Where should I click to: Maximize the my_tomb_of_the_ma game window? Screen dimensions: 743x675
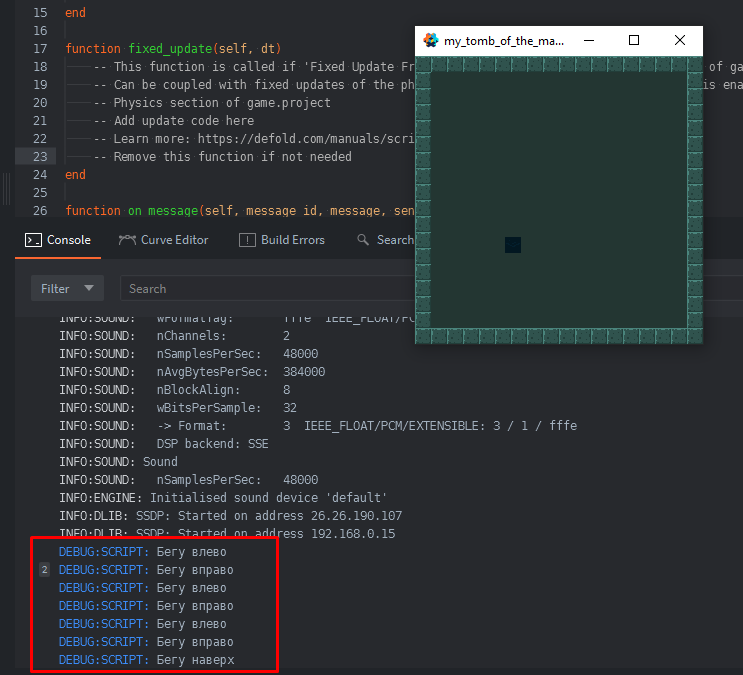point(634,41)
